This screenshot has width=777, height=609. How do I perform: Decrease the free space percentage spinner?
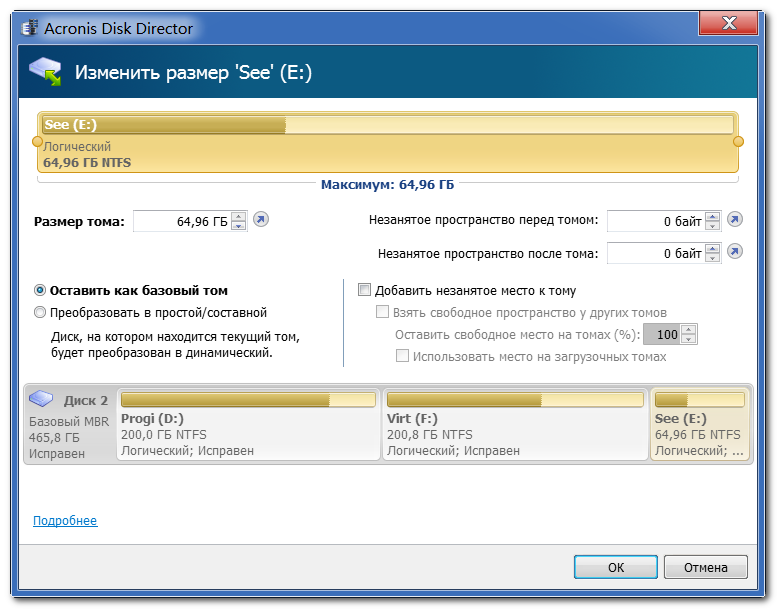688,339
